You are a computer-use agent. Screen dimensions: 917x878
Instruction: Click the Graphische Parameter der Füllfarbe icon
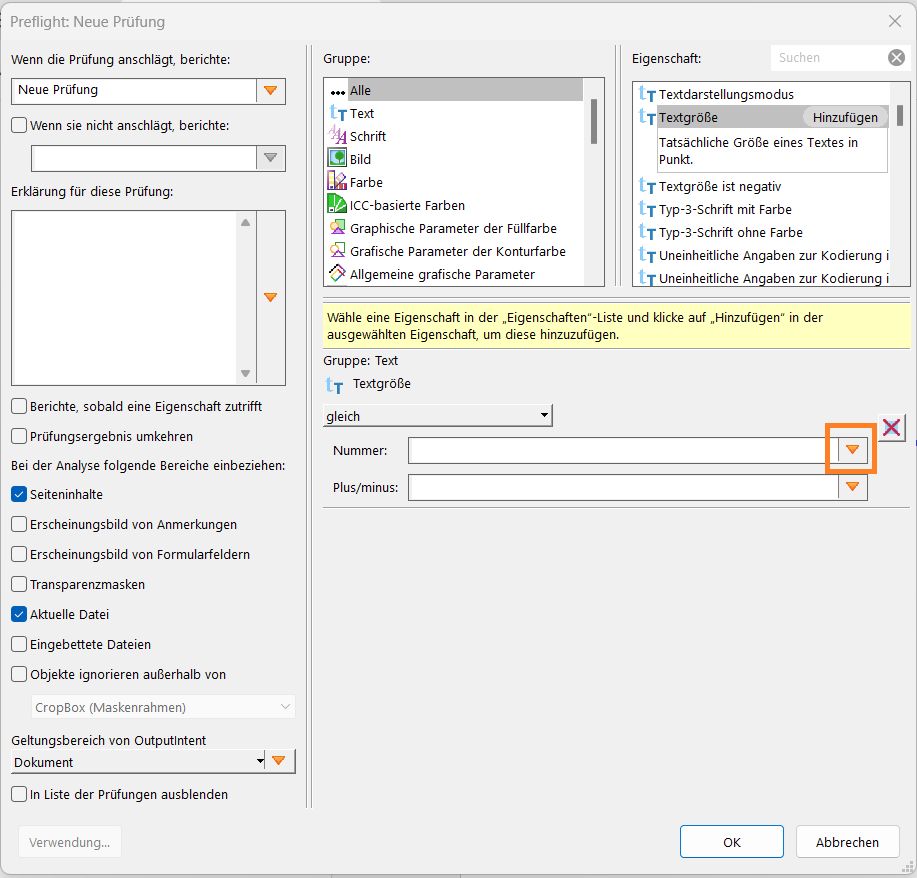(337, 228)
